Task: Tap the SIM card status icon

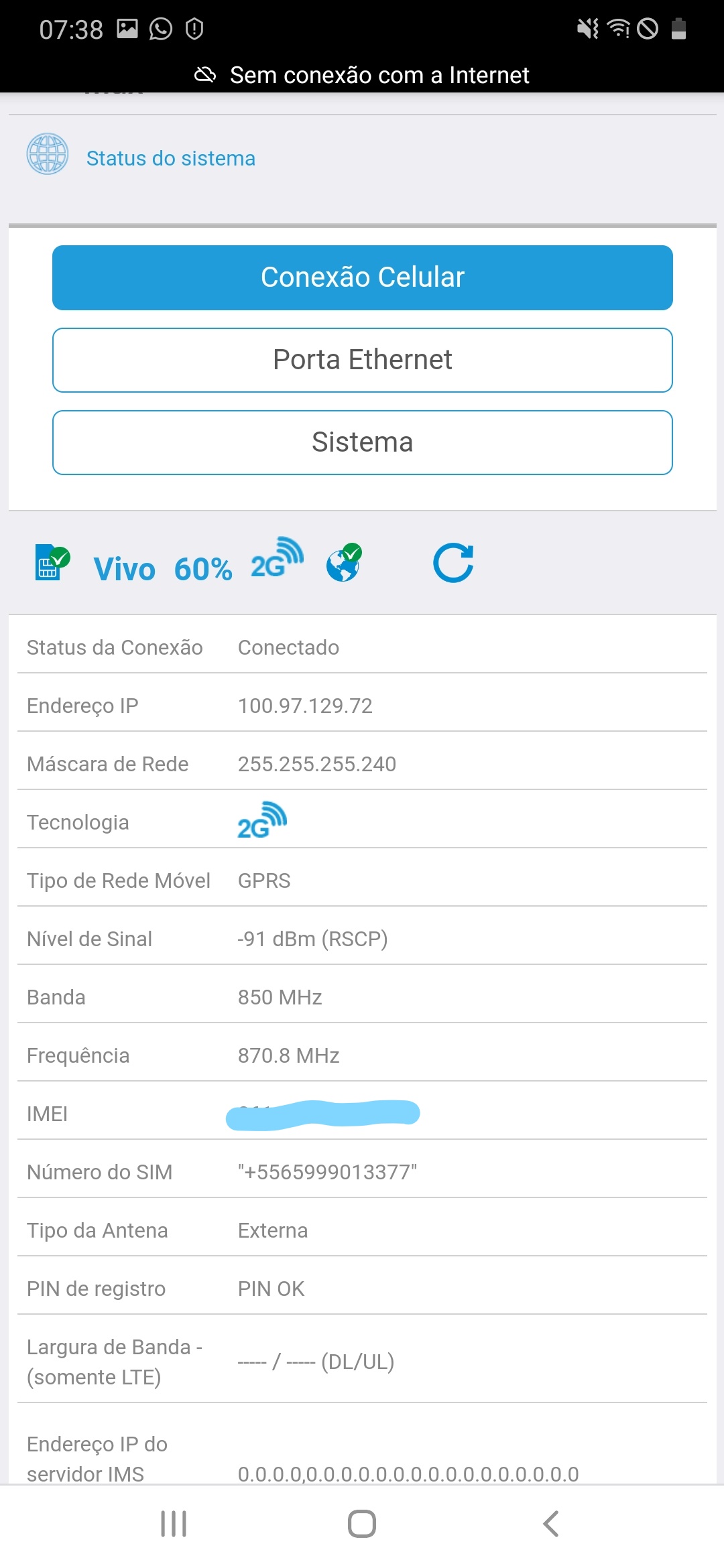Action: tap(52, 562)
